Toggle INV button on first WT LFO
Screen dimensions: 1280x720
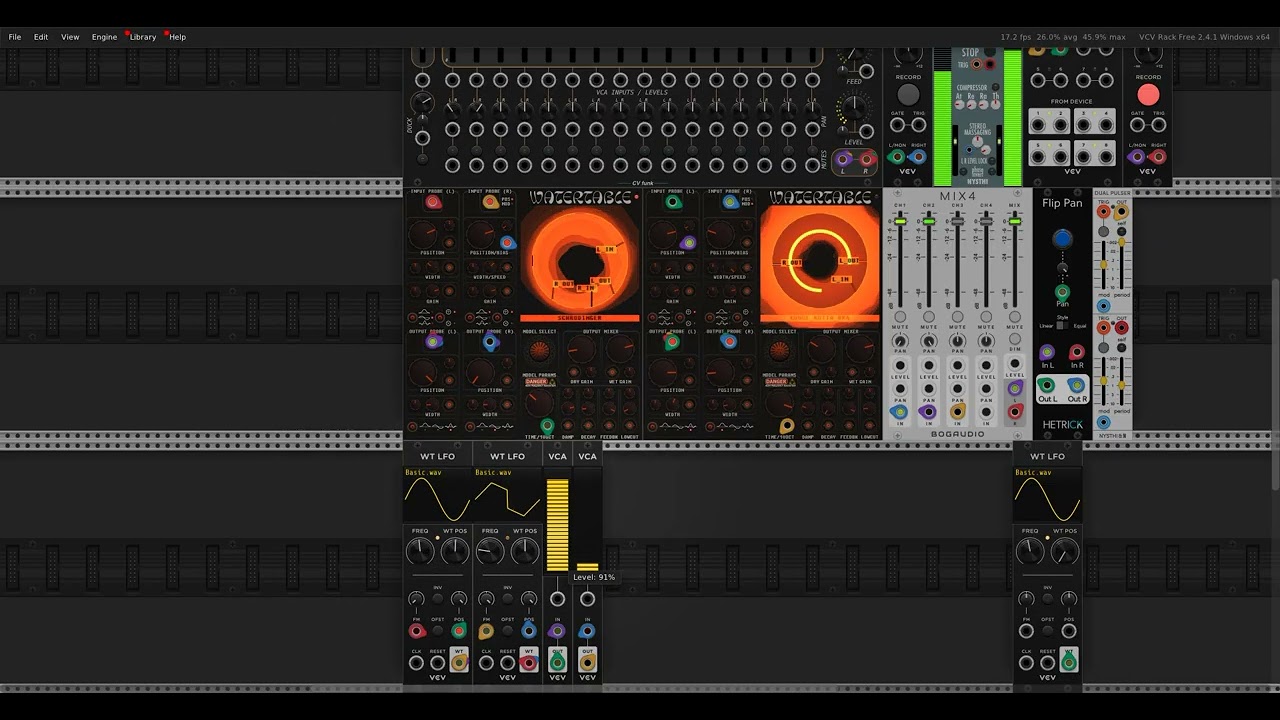[x=438, y=599]
